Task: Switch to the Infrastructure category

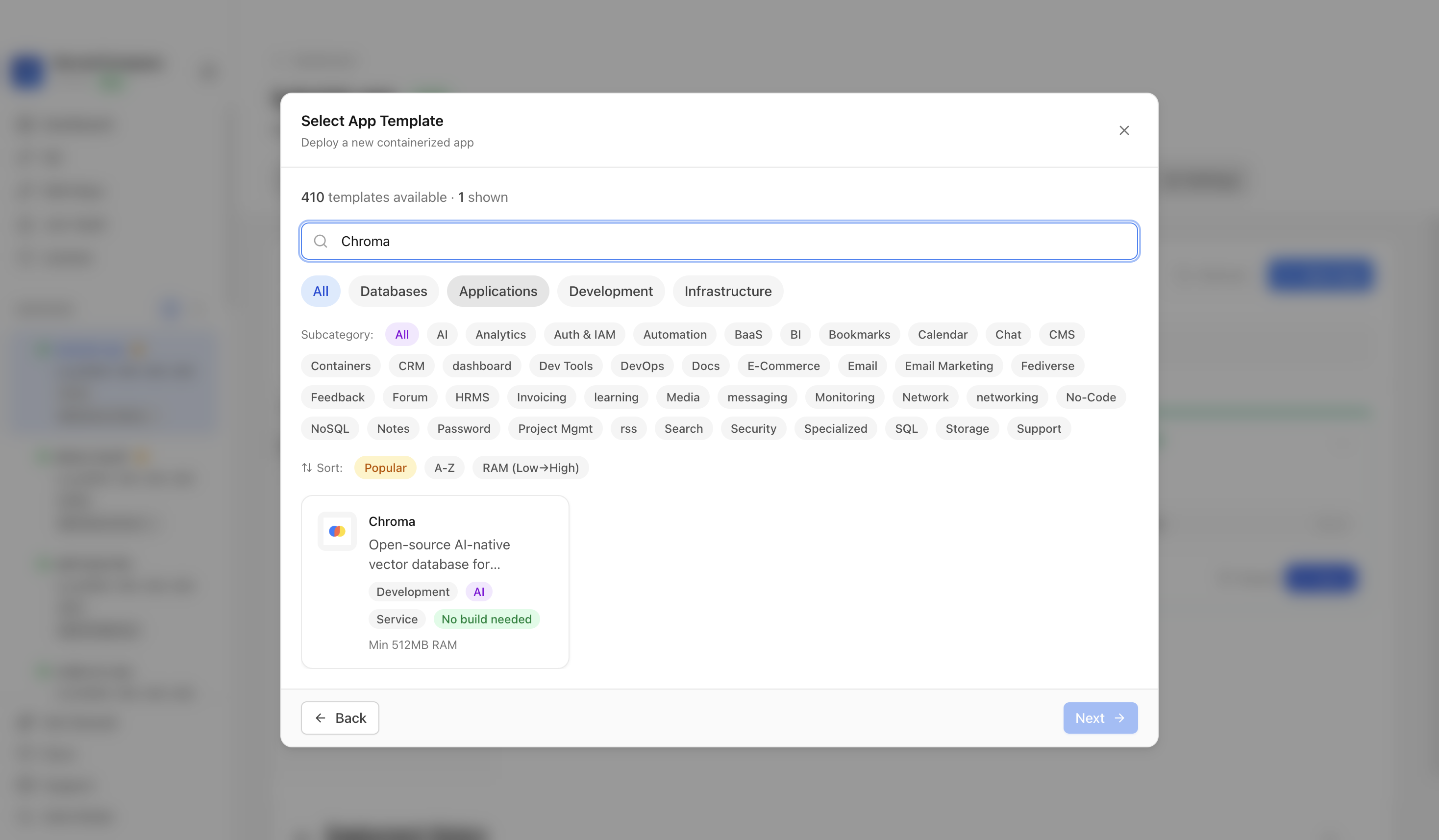Action: [728, 291]
